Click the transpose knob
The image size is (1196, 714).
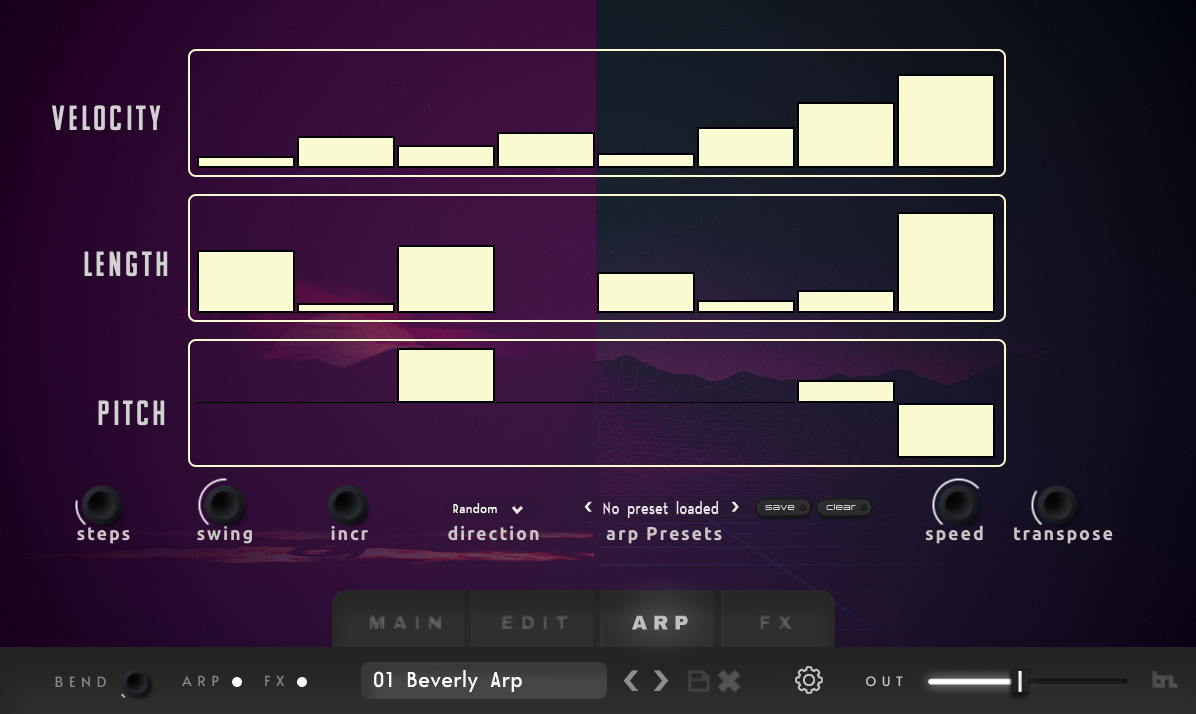1056,504
